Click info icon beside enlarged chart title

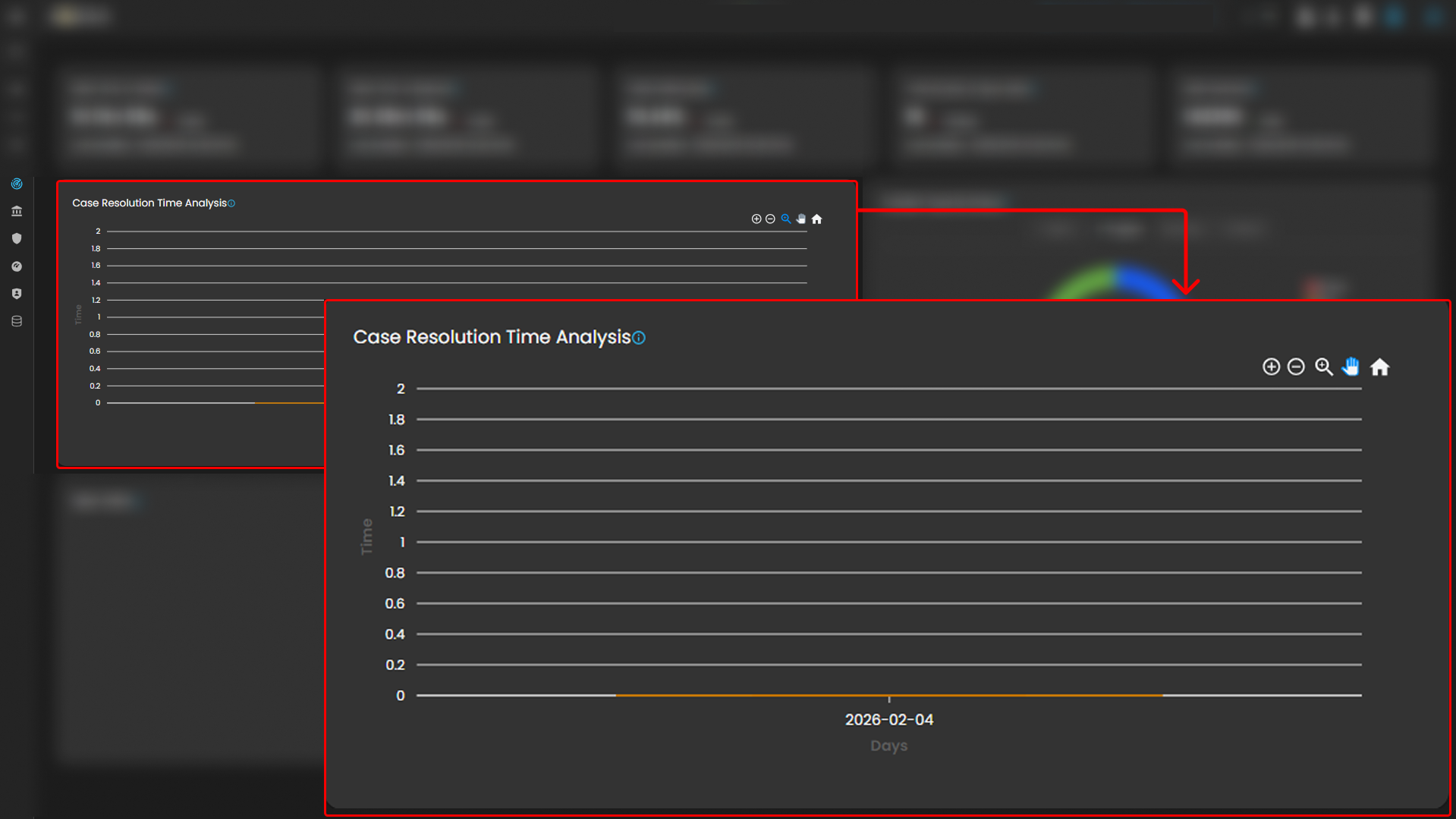[639, 338]
